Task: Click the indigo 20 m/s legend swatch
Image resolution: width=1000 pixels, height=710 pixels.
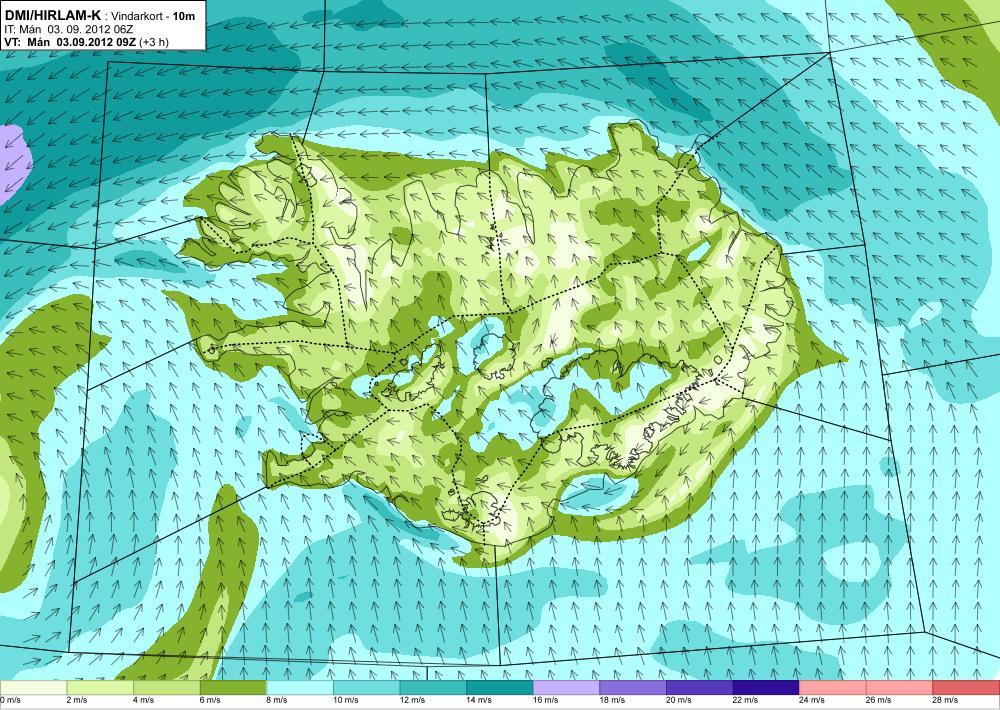Action: click(700, 688)
